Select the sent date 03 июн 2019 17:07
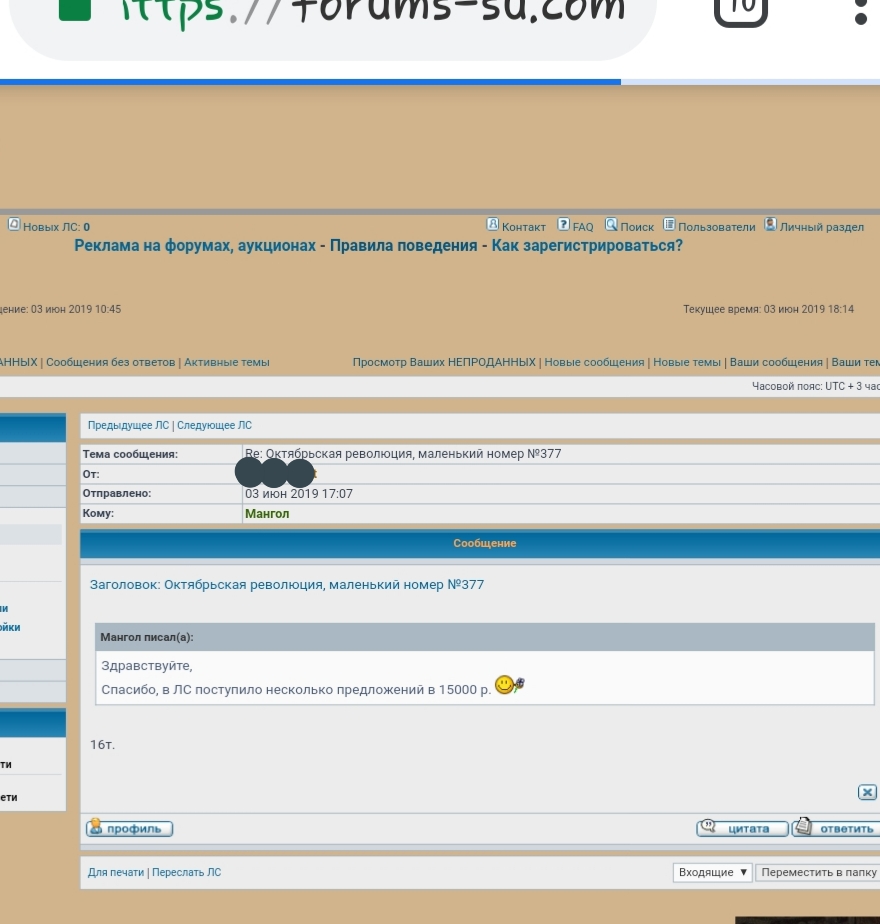 click(299, 494)
